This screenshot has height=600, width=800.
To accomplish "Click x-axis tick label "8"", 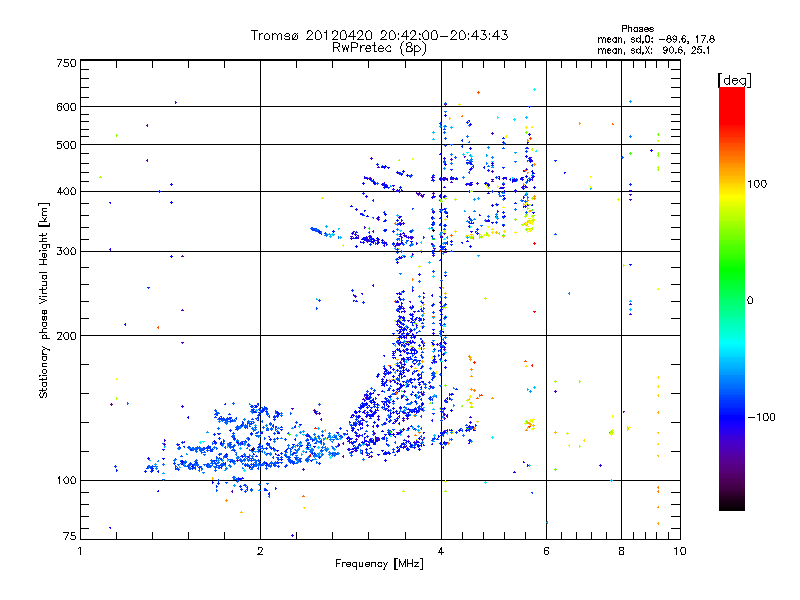I will click(621, 551).
